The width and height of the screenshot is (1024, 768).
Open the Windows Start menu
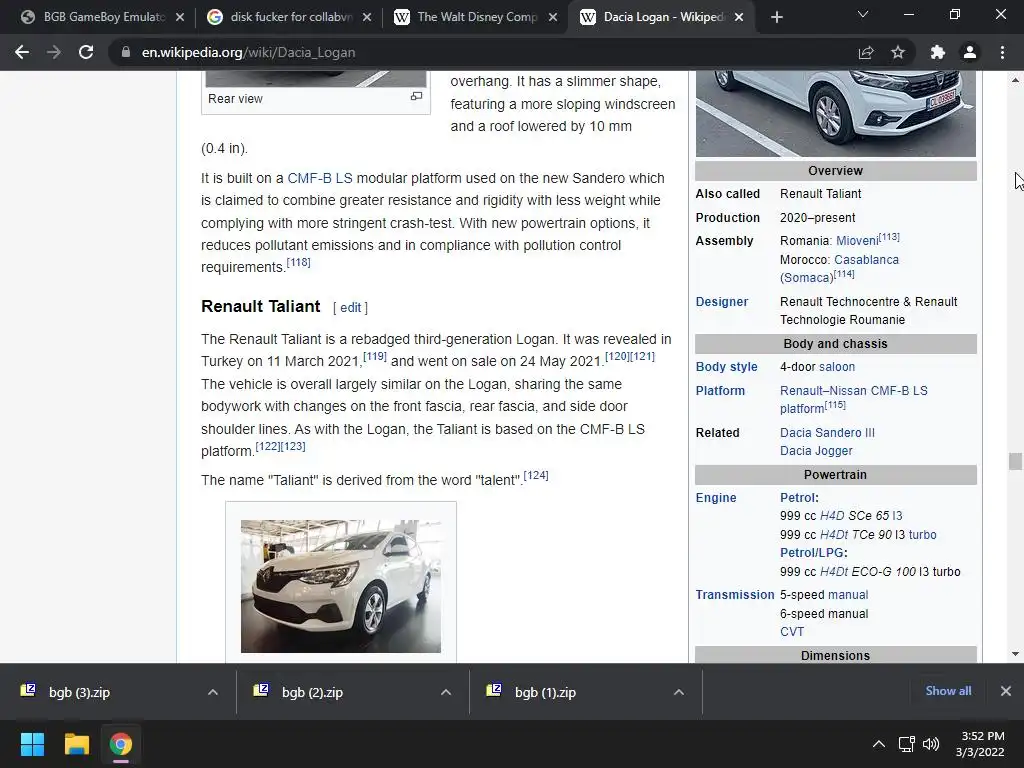[33, 744]
